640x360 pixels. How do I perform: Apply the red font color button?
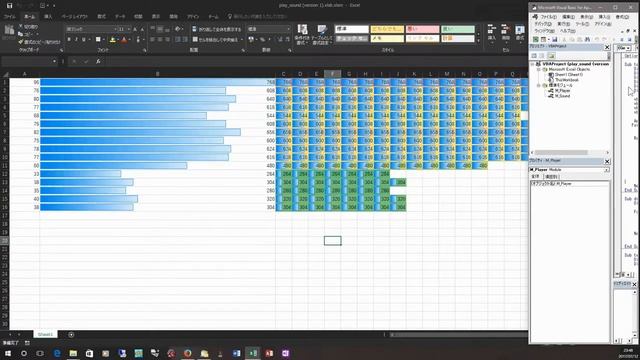click(124, 40)
